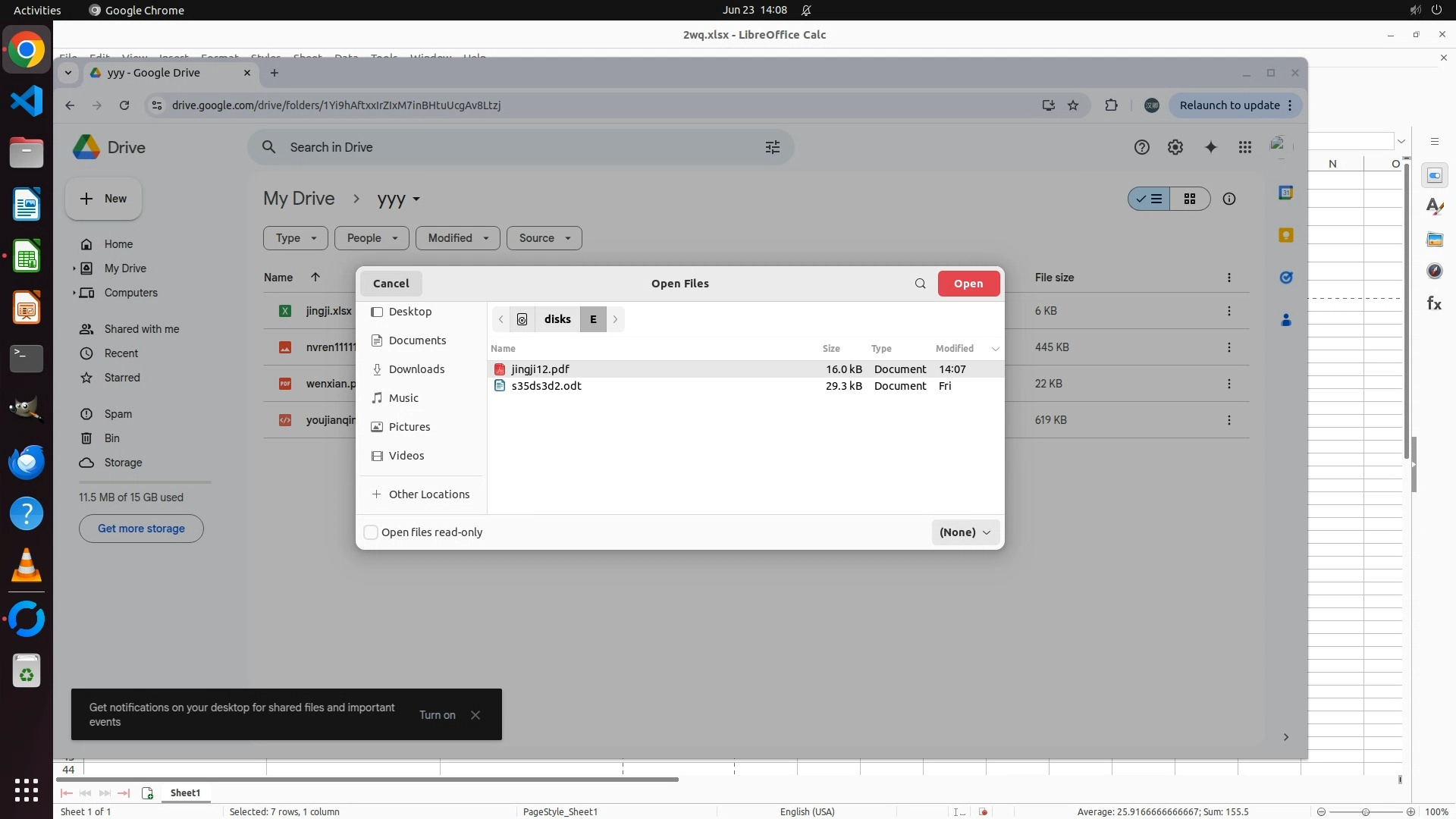Select the list layout view toggle
Screen dimensions: 1456x819
point(1150,199)
